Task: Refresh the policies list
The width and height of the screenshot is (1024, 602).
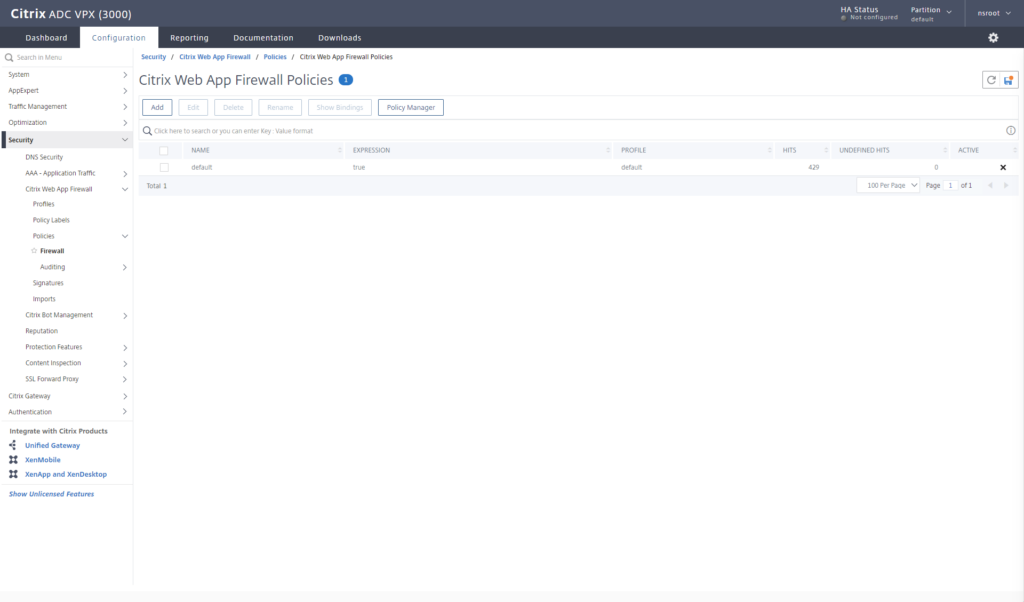Action: pos(990,79)
